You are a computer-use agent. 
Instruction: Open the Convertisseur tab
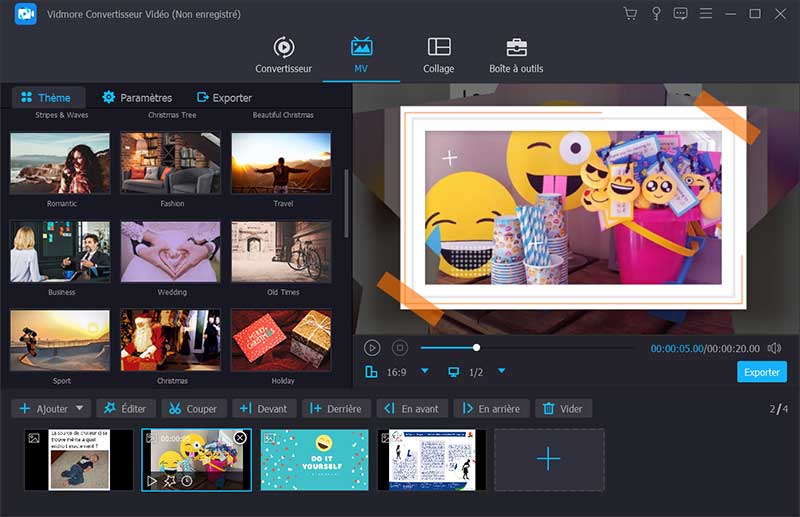pos(283,55)
